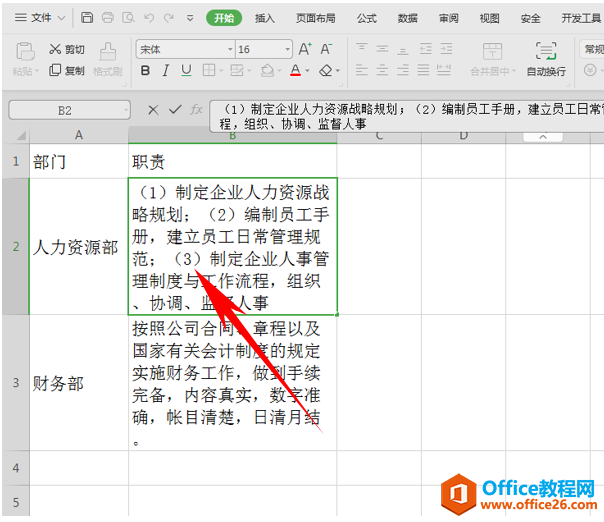Open the 文件 menu
Image resolution: width=604 pixels, height=522 pixels.
click(35, 18)
